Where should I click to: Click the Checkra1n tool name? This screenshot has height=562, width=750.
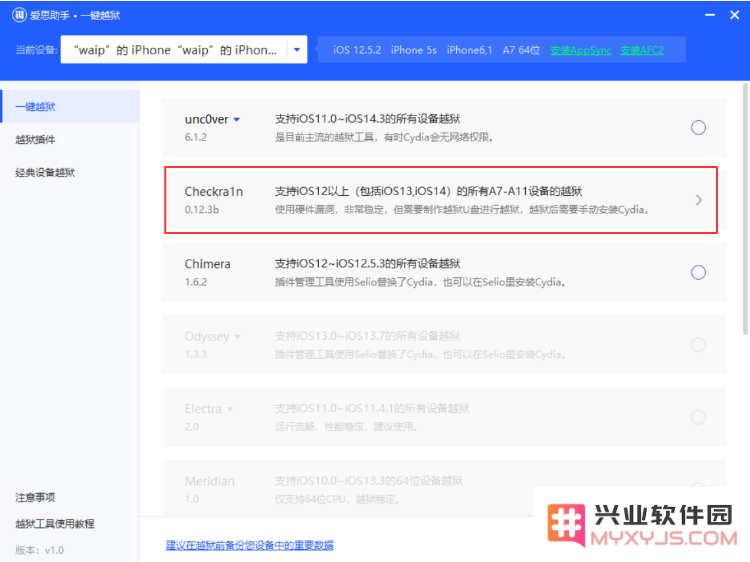click(x=214, y=192)
